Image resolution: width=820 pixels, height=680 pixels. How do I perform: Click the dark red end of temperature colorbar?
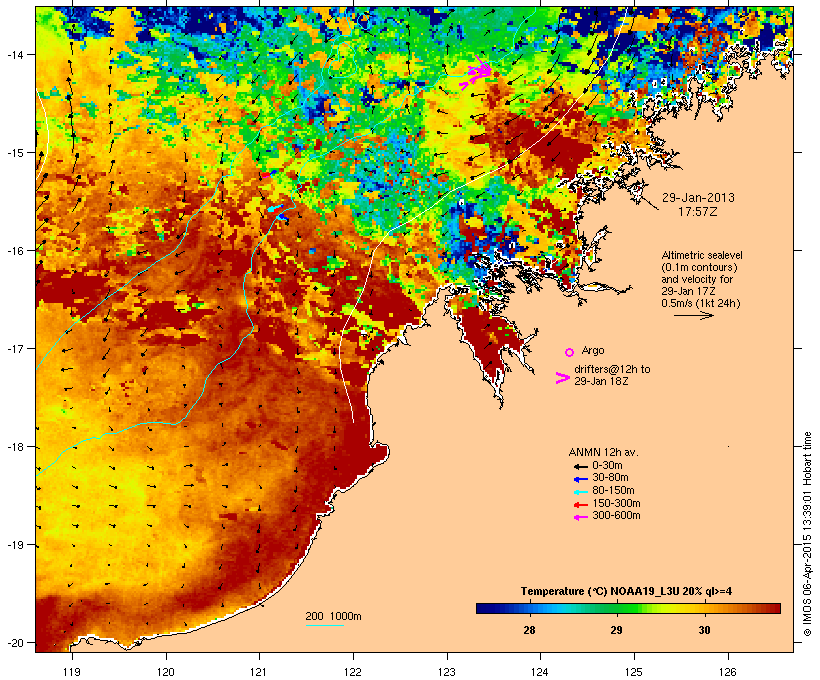[x=773, y=608]
